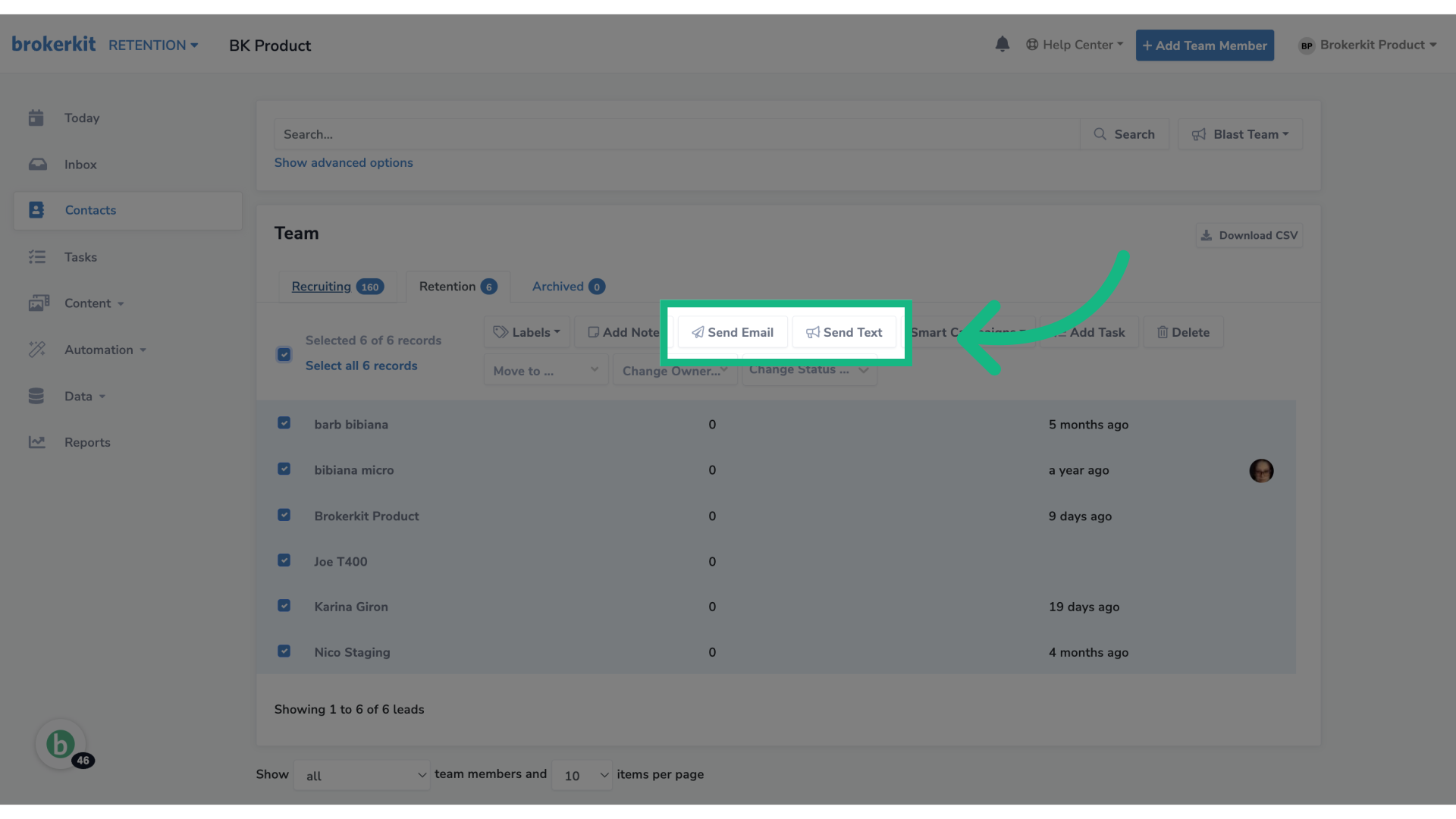Click Add Team Member button
Screen dimensions: 1456x819
coord(1204,45)
